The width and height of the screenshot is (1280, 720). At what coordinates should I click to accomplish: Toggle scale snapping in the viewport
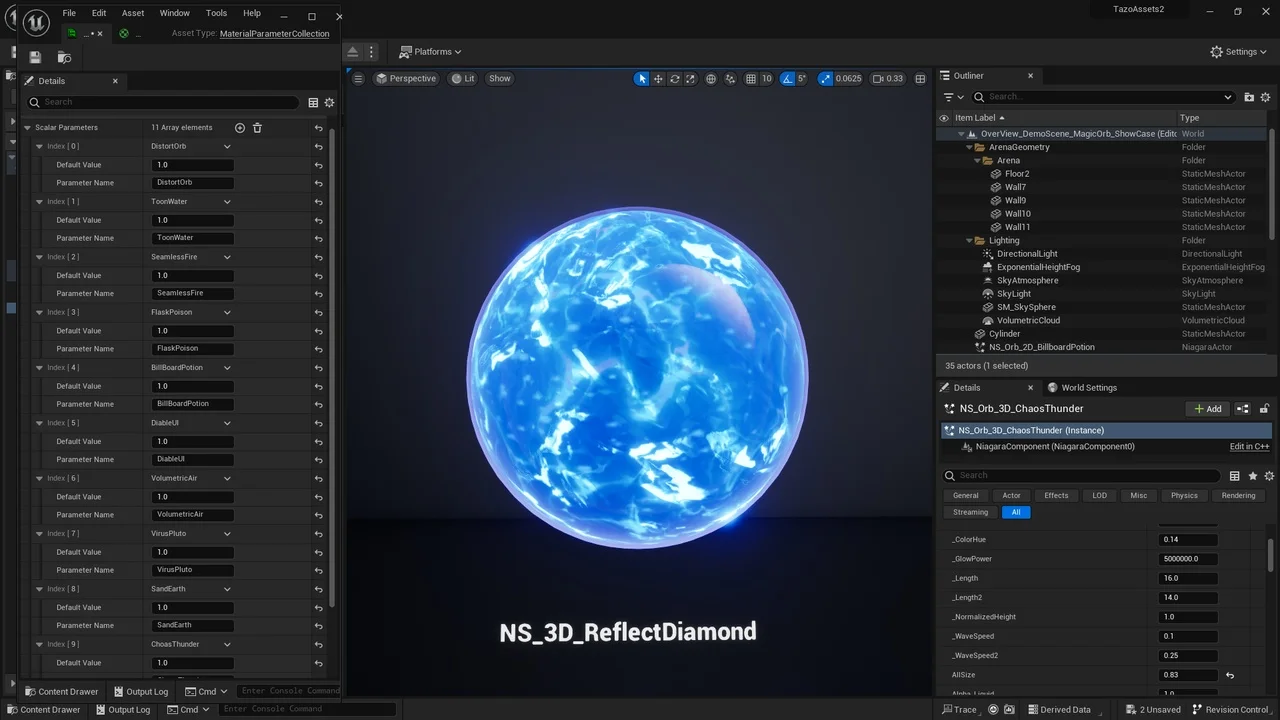click(826, 79)
